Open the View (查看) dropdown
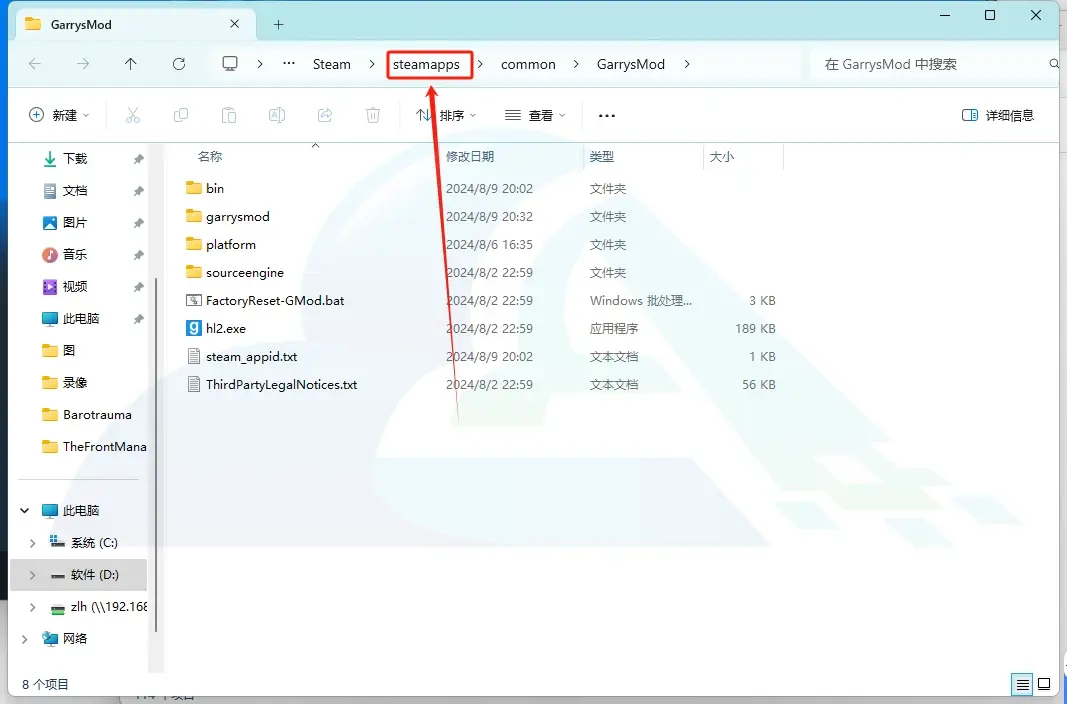The height and width of the screenshot is (704, 1067). click(x=535, y=116)
